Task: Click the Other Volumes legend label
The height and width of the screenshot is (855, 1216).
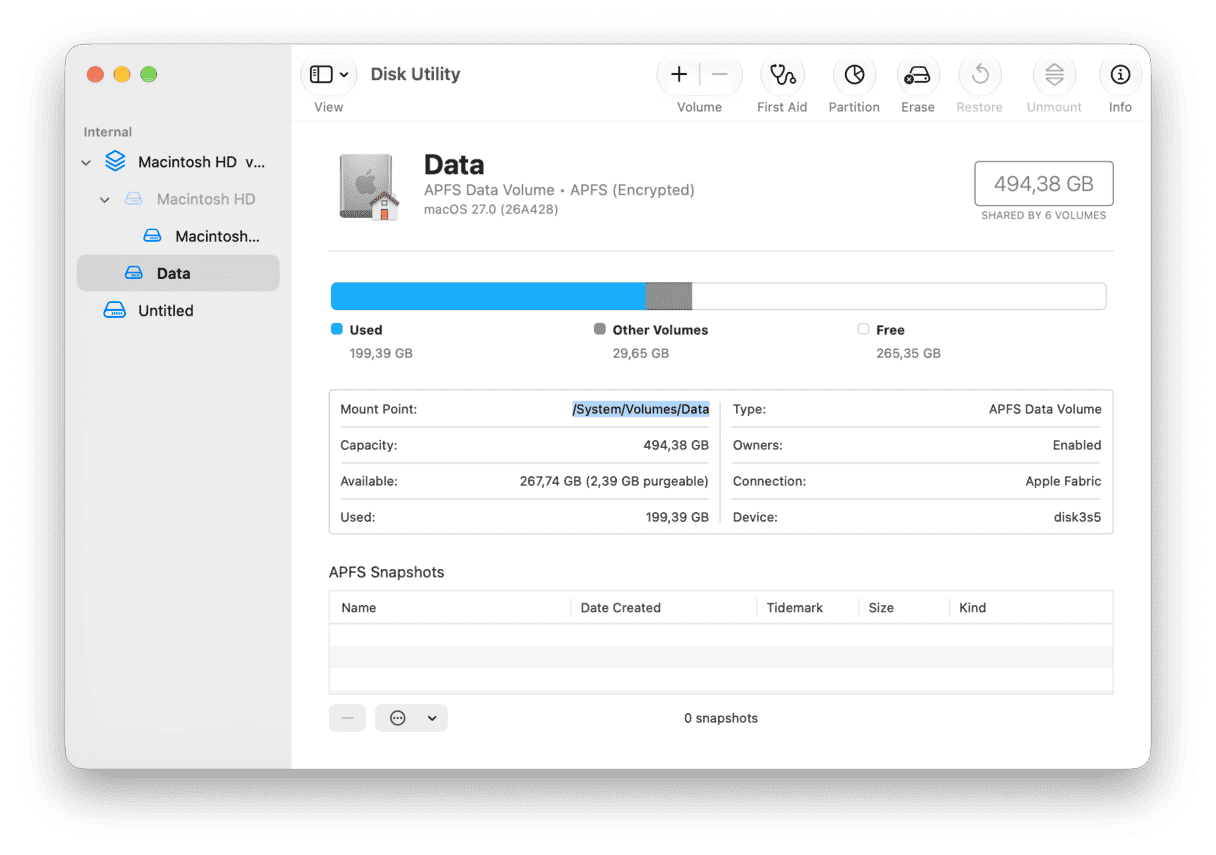Action: tap(660, 330)
